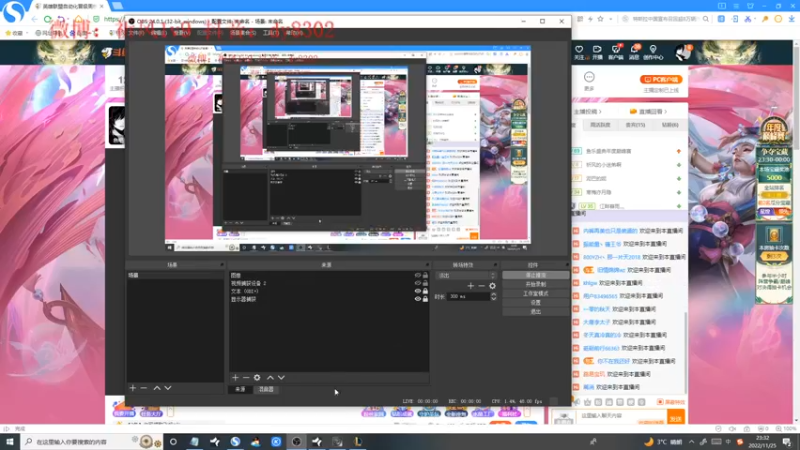Toggle lock on 视频捕获设备 2 source
This screenshot has width=800, height=450.
click(x=425, y=283)
